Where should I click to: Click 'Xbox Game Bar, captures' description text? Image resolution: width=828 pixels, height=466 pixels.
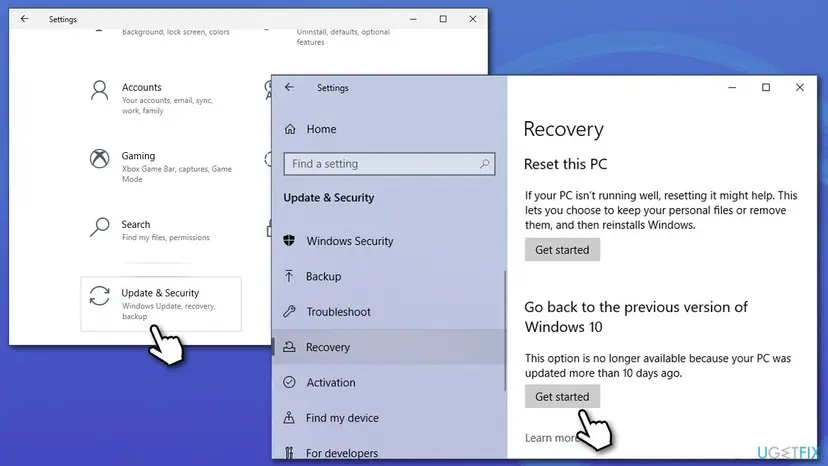pyautogui.click(x=176, y=174)
